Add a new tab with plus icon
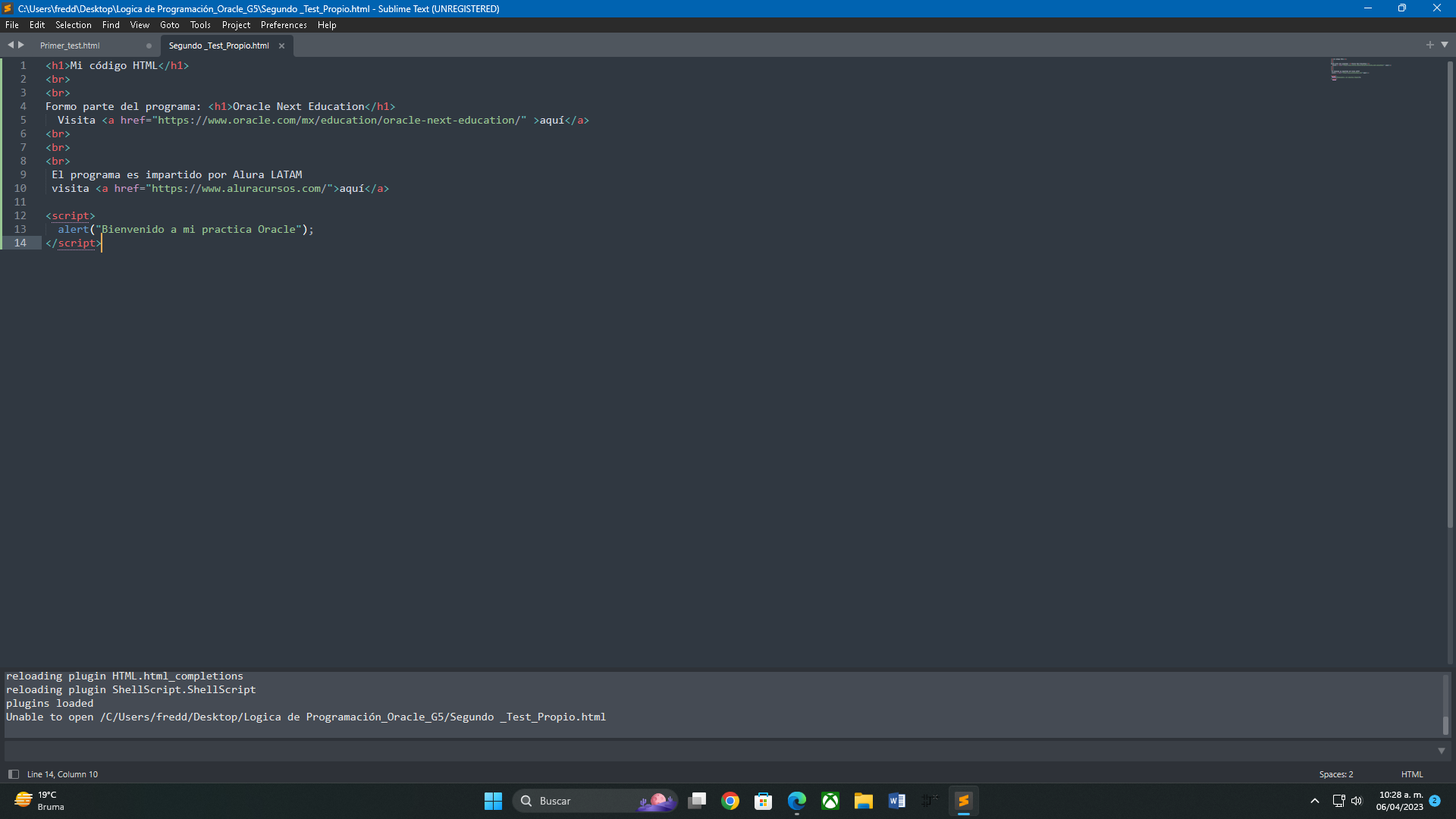 [1430, 45]
